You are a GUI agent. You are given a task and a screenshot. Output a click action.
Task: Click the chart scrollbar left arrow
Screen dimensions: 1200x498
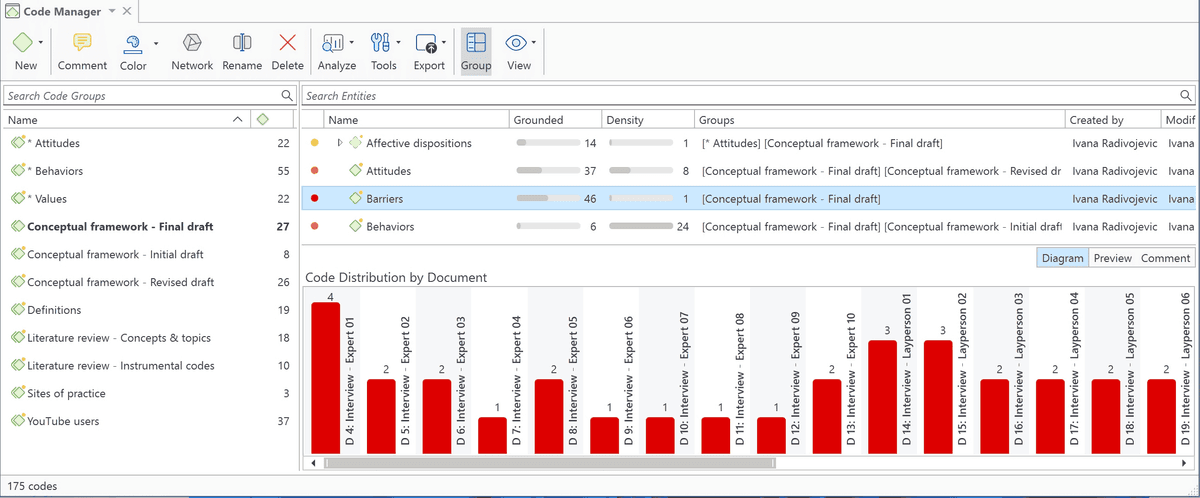click(313, 463)
